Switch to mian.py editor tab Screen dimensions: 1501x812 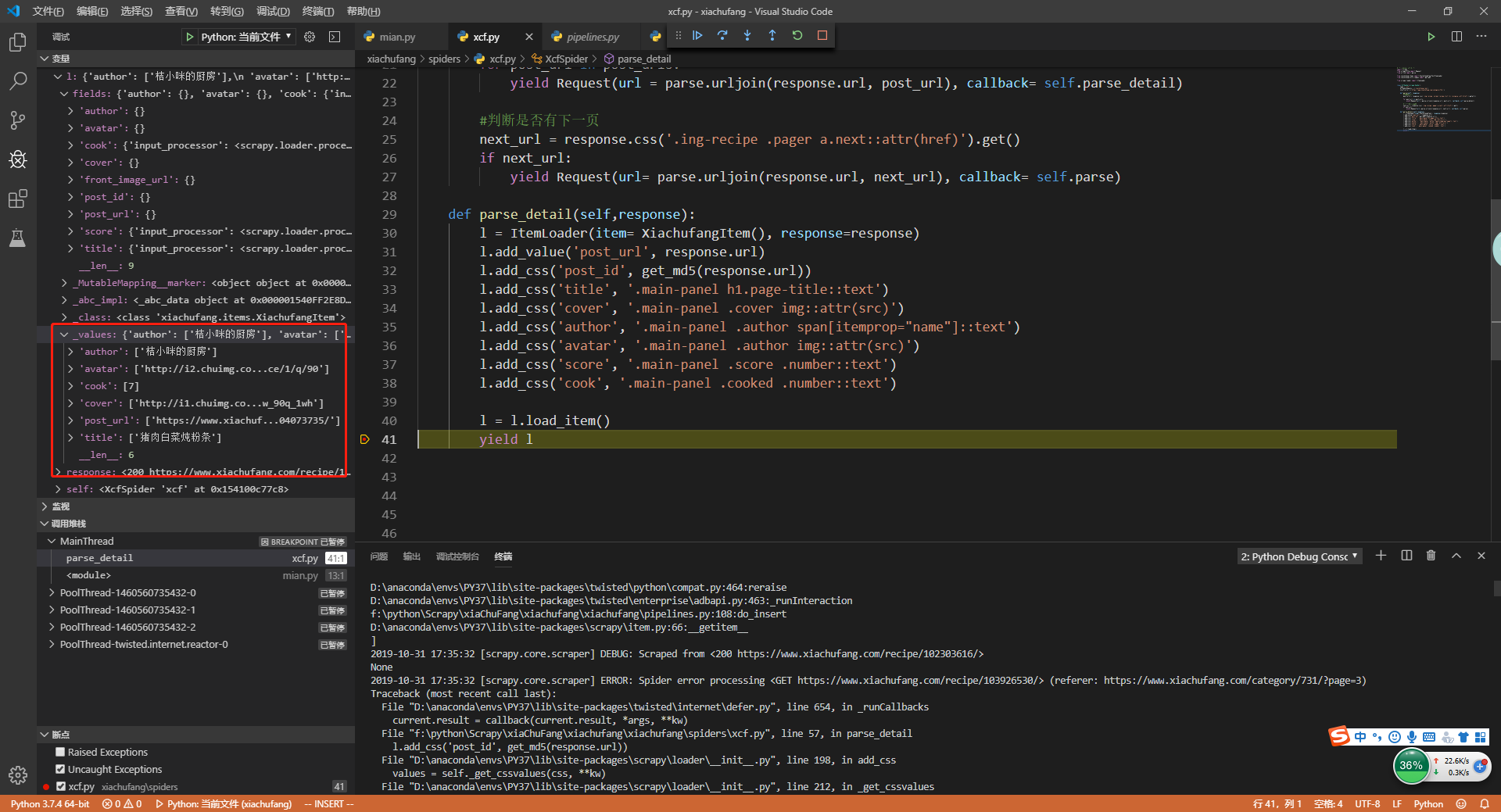click(397, 37)
